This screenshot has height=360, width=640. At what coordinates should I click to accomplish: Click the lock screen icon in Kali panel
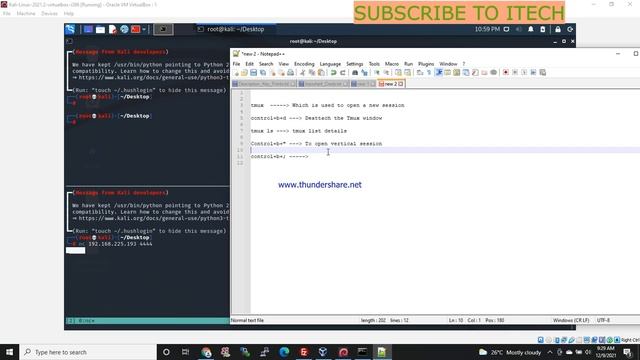[x=558, y=29]
